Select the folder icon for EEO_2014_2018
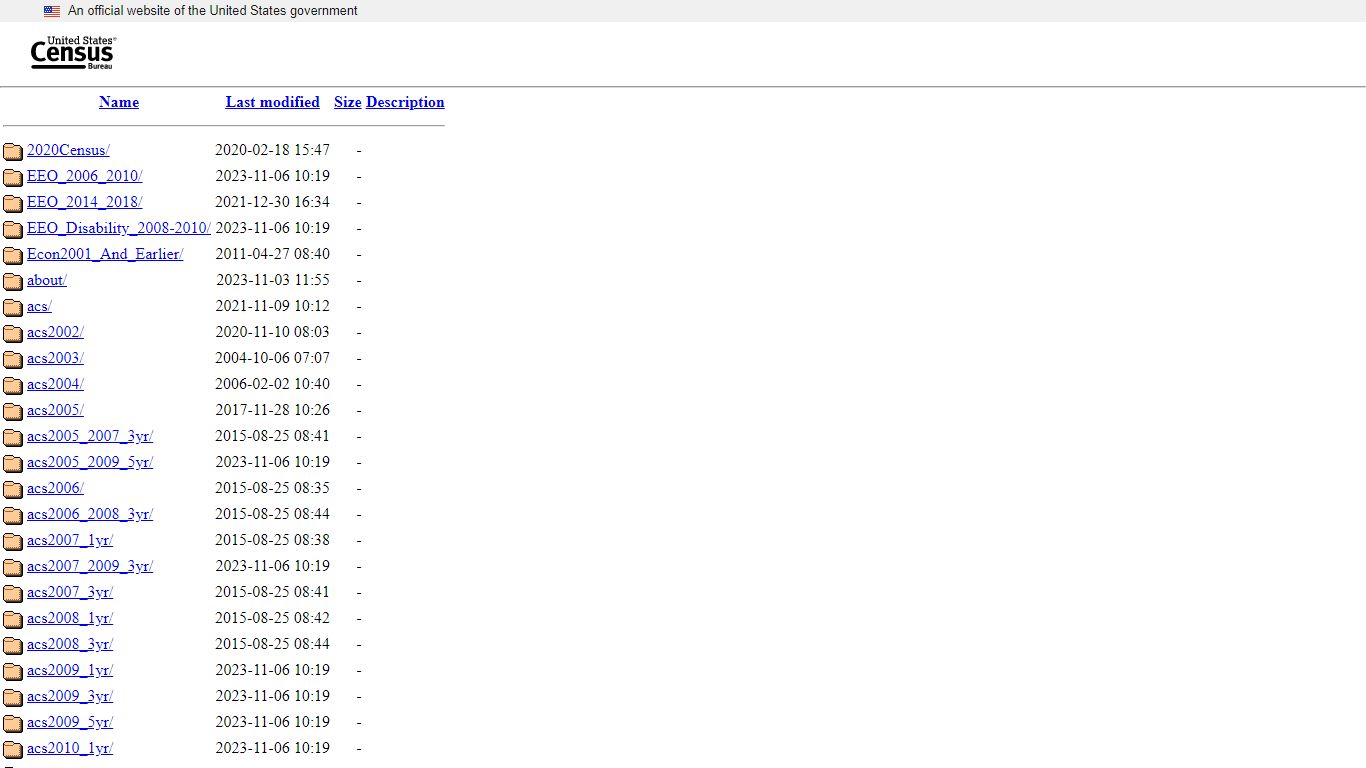Screen dimensions: 1366x768 13,203
